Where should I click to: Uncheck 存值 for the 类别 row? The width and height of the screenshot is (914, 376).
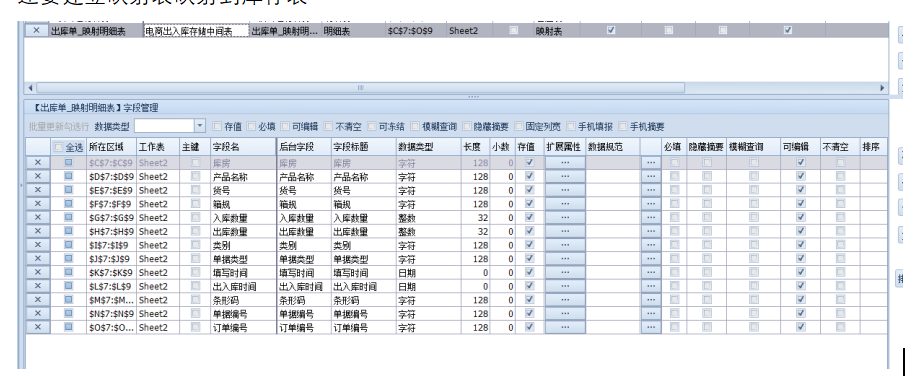[529, 245]
